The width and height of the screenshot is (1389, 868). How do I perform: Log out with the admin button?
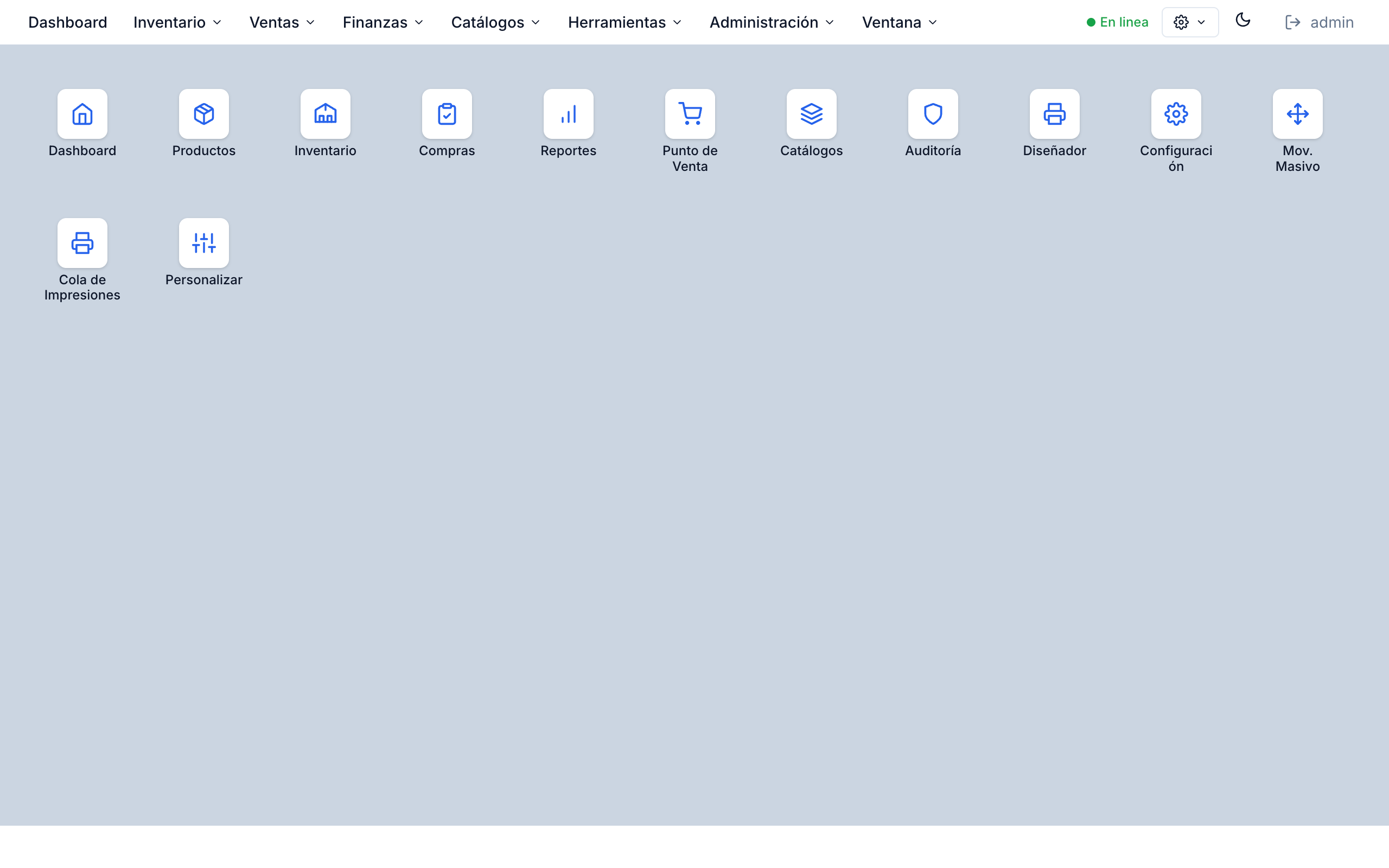point(1319,22)
